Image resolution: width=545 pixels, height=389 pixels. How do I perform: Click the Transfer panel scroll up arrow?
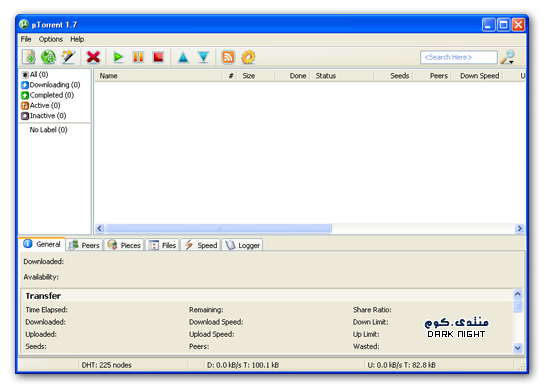(x=518, y=294)
